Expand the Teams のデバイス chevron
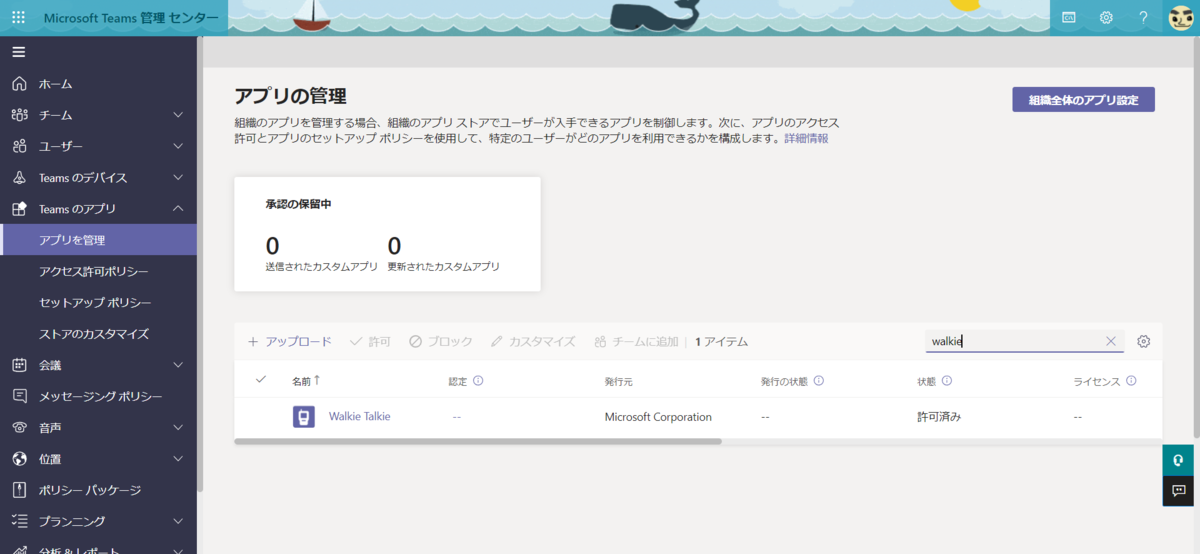The height and width of the screenshot is (554, 1200). (x=178, y=177)
